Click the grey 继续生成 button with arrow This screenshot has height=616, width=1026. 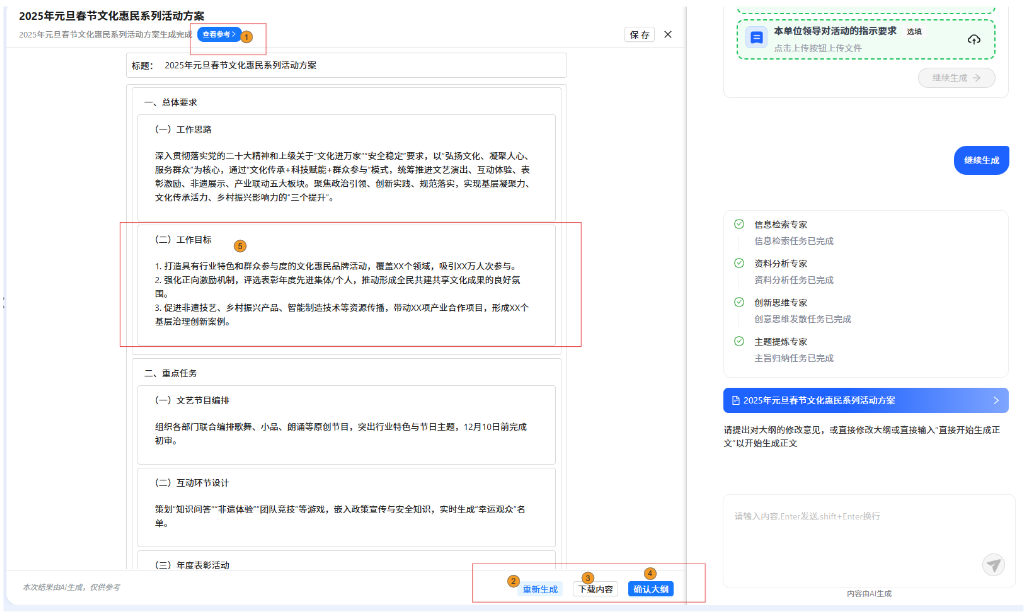(x=956, y=77)
